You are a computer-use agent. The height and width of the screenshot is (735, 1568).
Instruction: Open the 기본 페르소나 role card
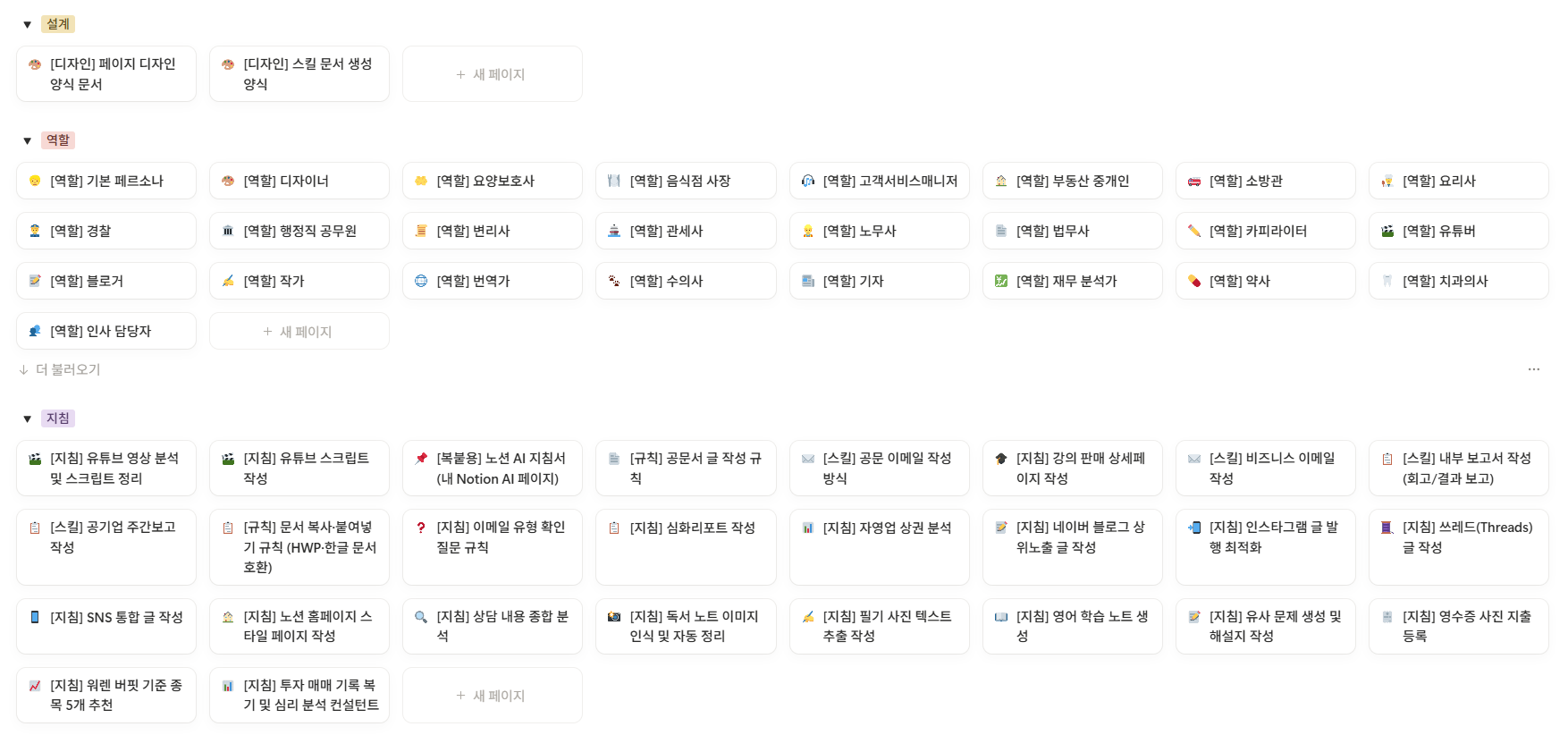106,182
